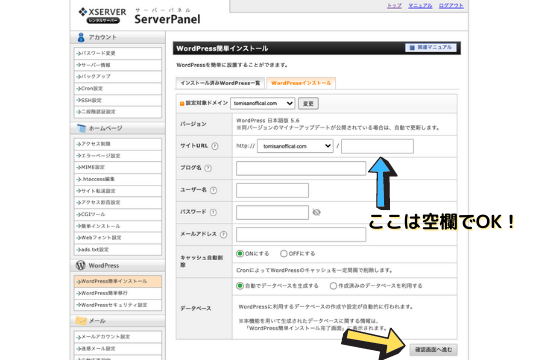Select 作成済みのデータベースを利用する radio option
This screenshot has height=360, width=542.
pyautogui.click(x=333, y=286)
